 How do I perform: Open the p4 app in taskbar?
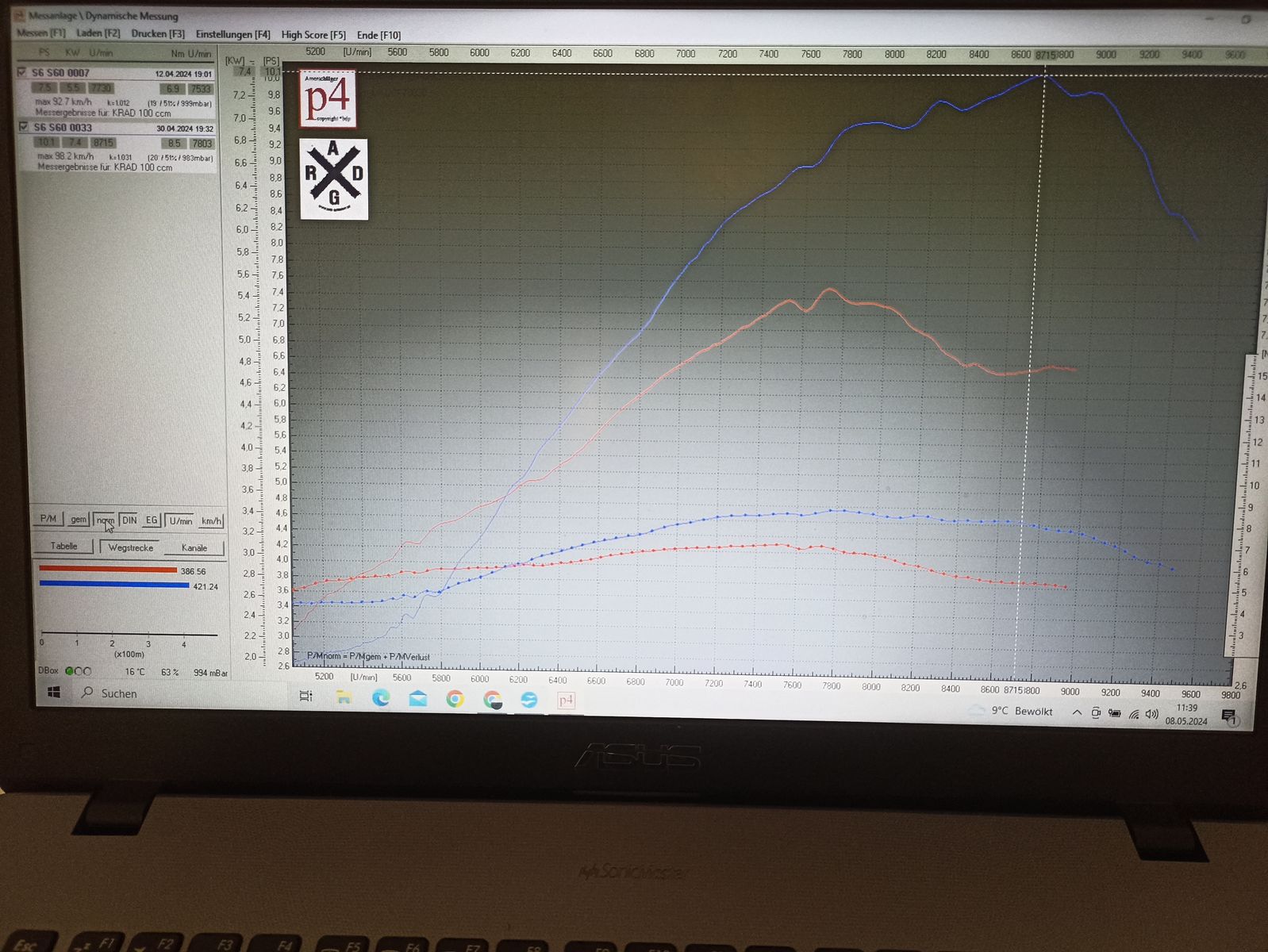click(566, 700)
